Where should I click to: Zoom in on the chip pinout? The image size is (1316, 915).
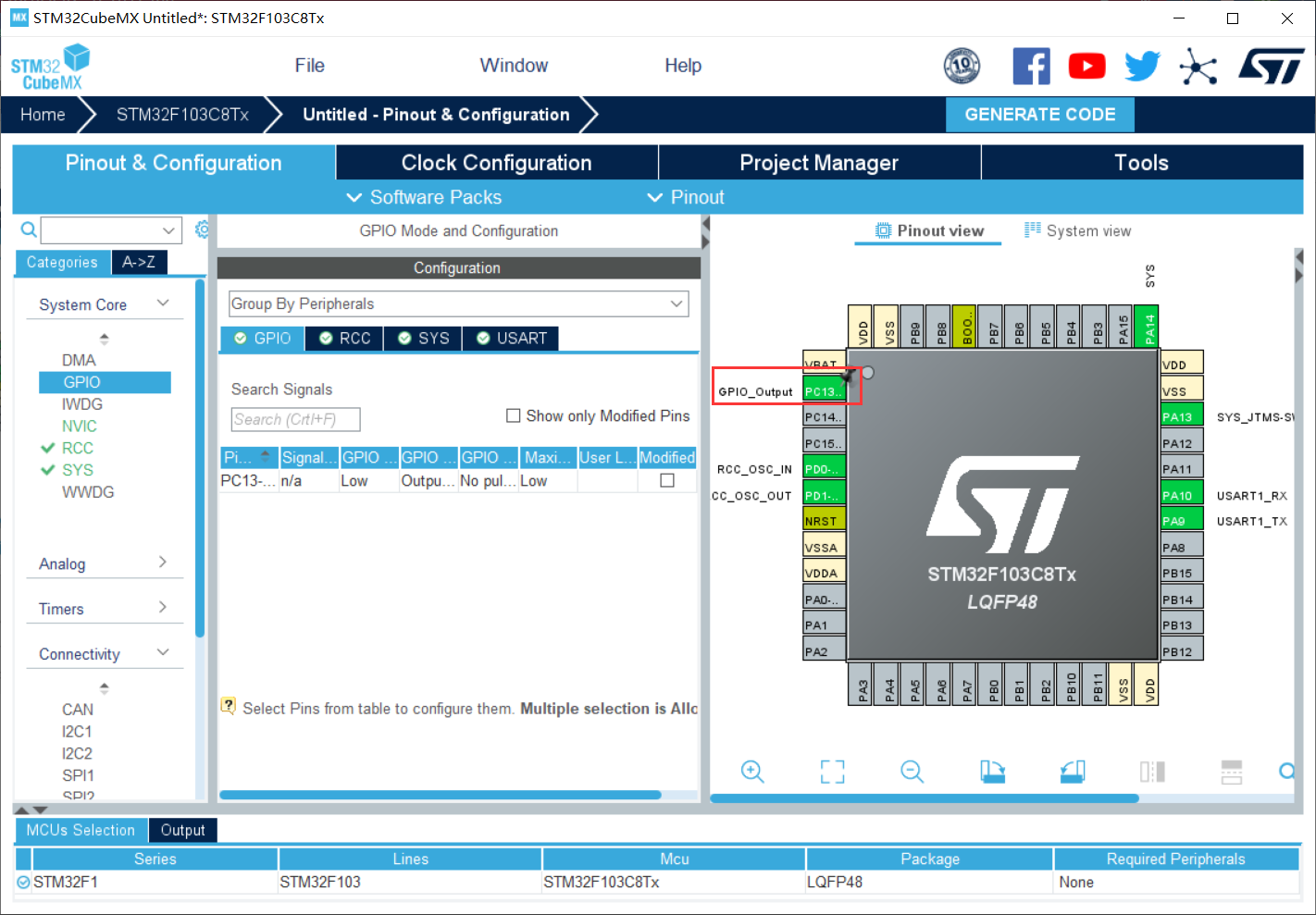coord(752,772)
